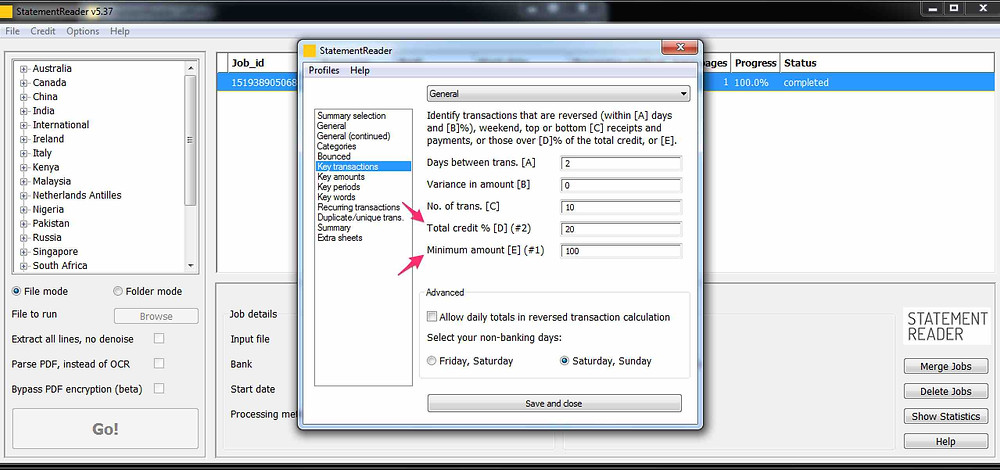
Task: Close the StatementReader settings dialog
Action: point(679,48)
